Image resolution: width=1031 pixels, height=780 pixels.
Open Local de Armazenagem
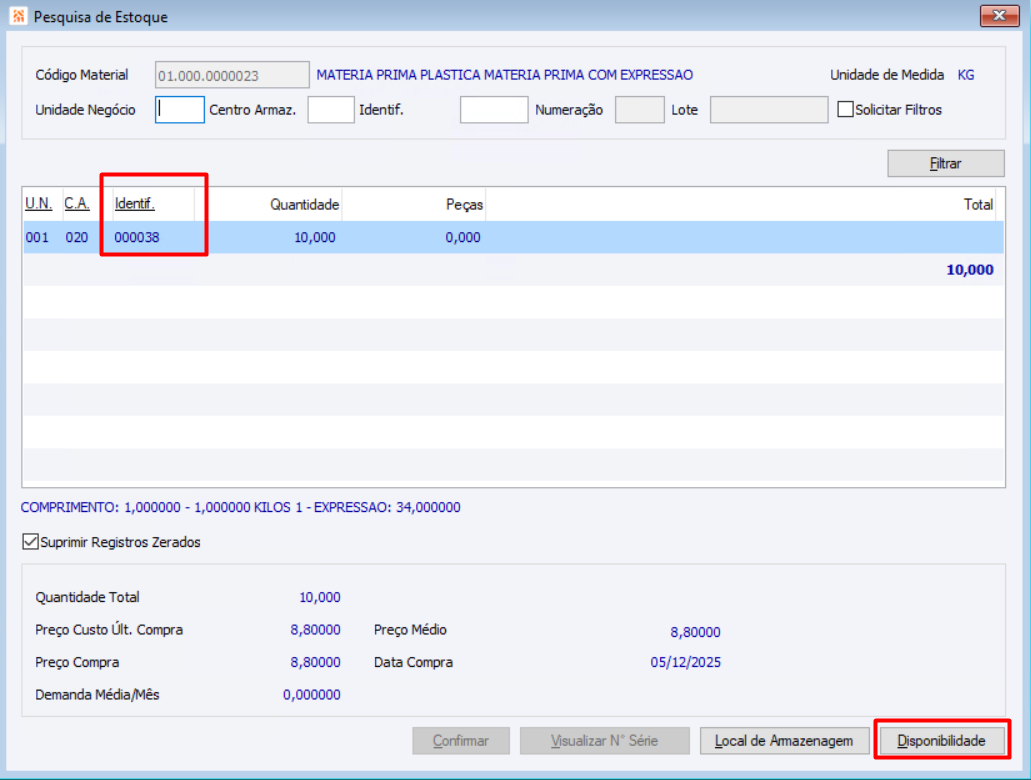[x=784, y=741]
